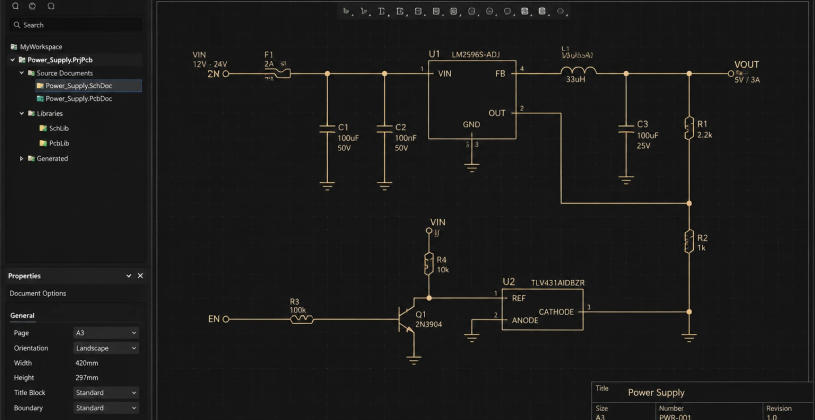Click the SchLib folder icon
This screenshot has width=815, height=420.
pos(44,128)
